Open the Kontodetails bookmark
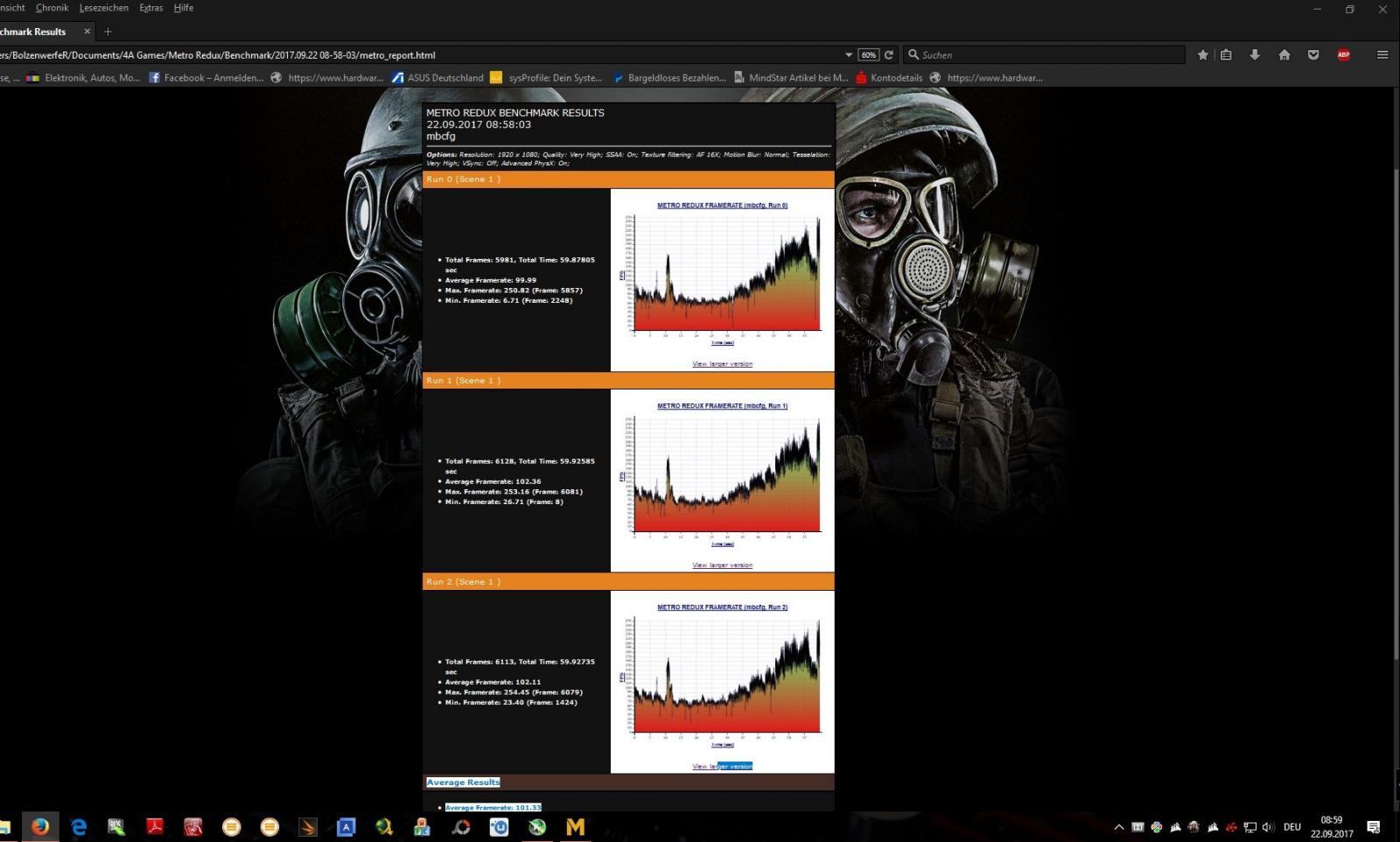 (x=889, y=78)
